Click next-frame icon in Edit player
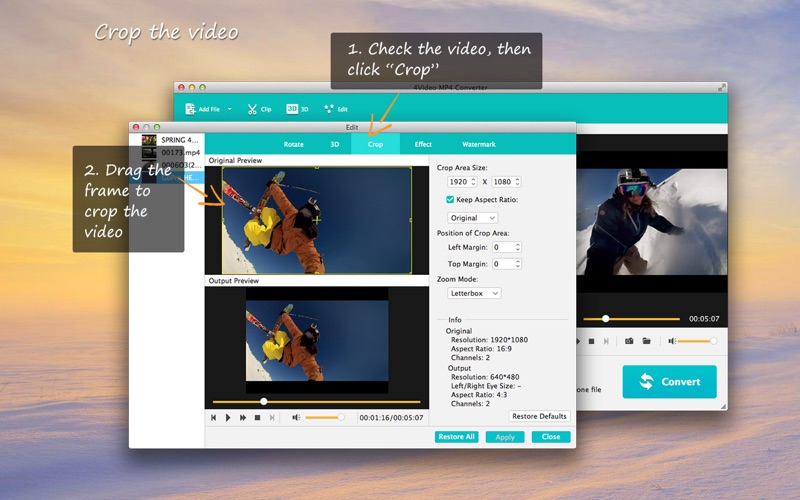This screenshot has width=800, height=500. (x=272, y=417)
